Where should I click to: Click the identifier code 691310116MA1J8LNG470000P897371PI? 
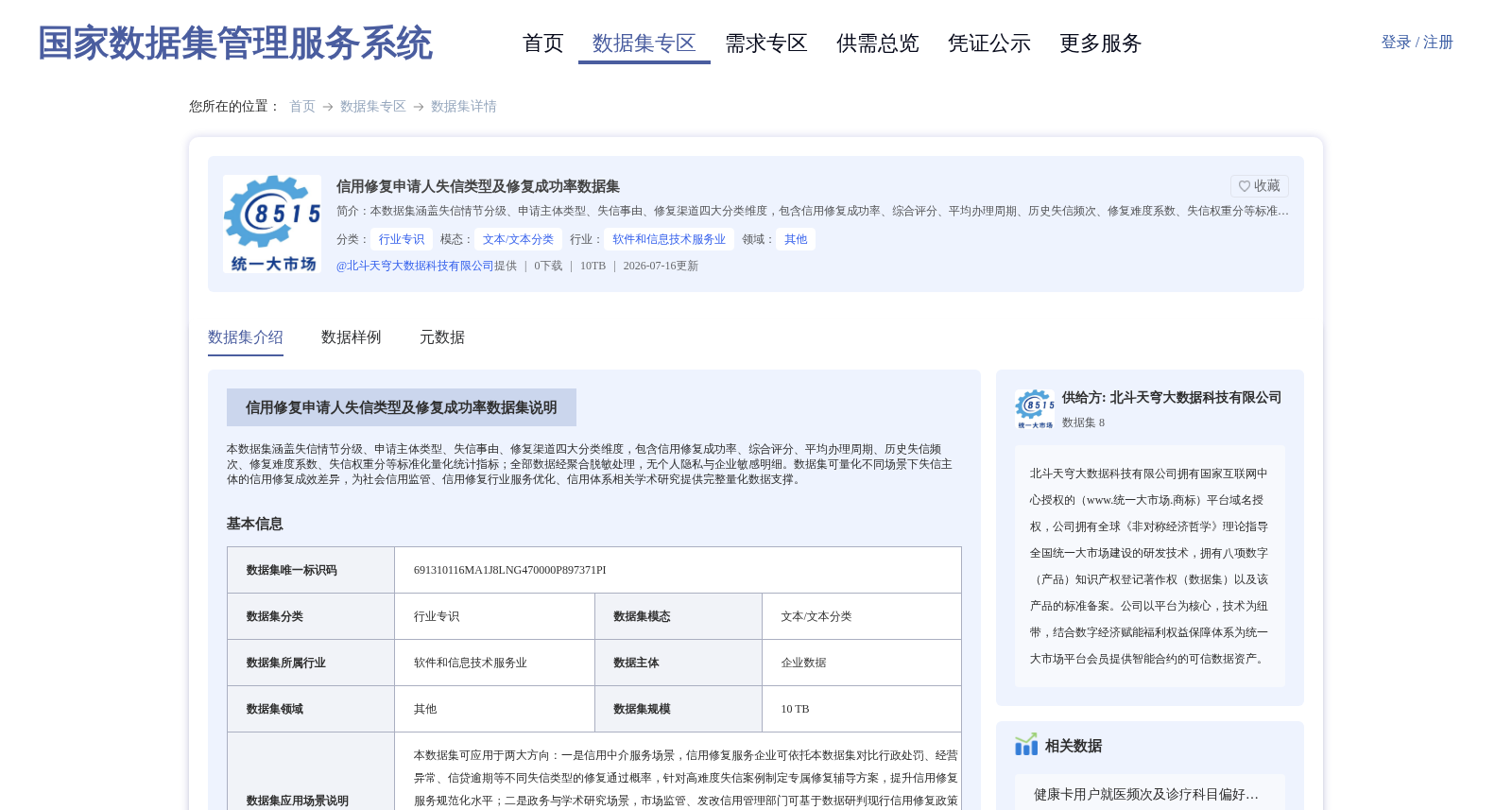point(510,570)
